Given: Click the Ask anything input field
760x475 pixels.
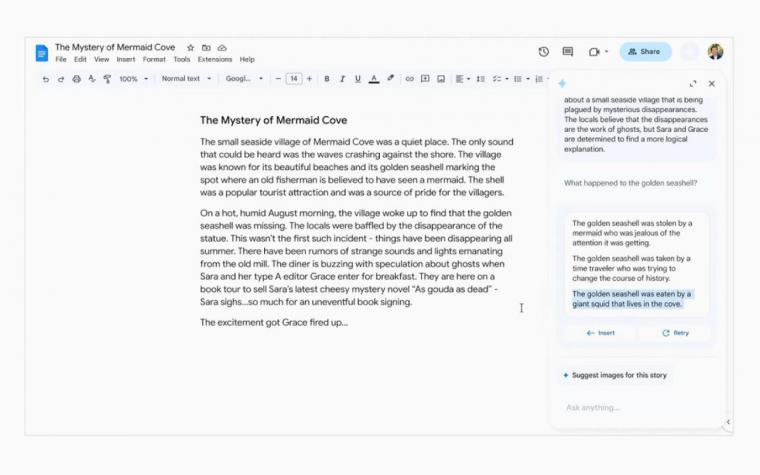Looking at the screenshot, I should click(x=637, y=408).
